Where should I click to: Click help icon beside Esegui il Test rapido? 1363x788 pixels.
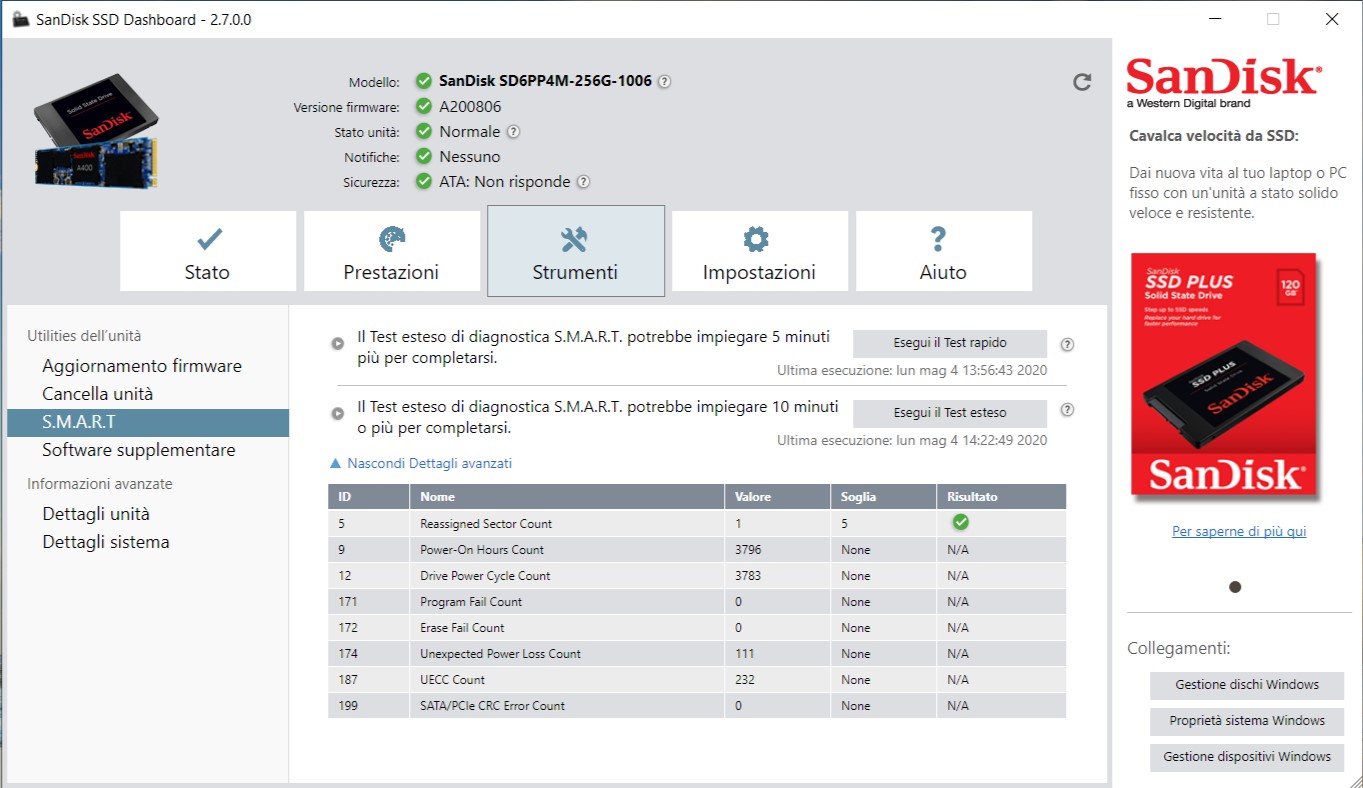[x=1067, y=345]
